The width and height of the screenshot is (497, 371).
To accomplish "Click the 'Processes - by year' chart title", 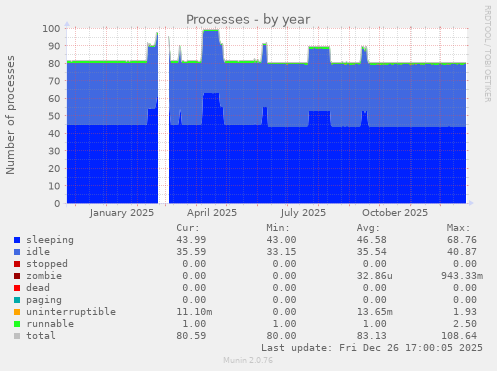I will 248,20.
